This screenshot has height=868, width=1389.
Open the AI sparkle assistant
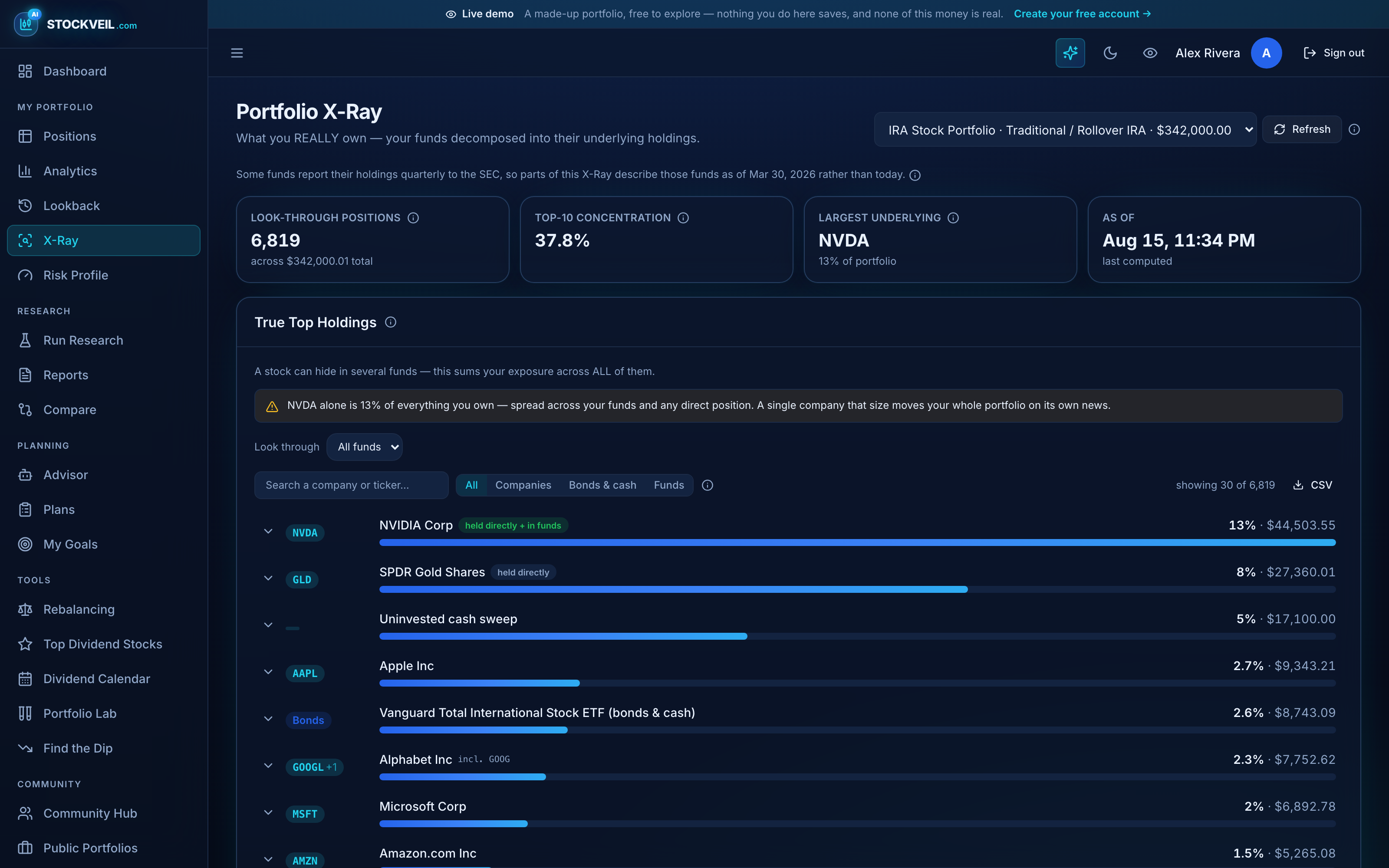point(1070,53)
